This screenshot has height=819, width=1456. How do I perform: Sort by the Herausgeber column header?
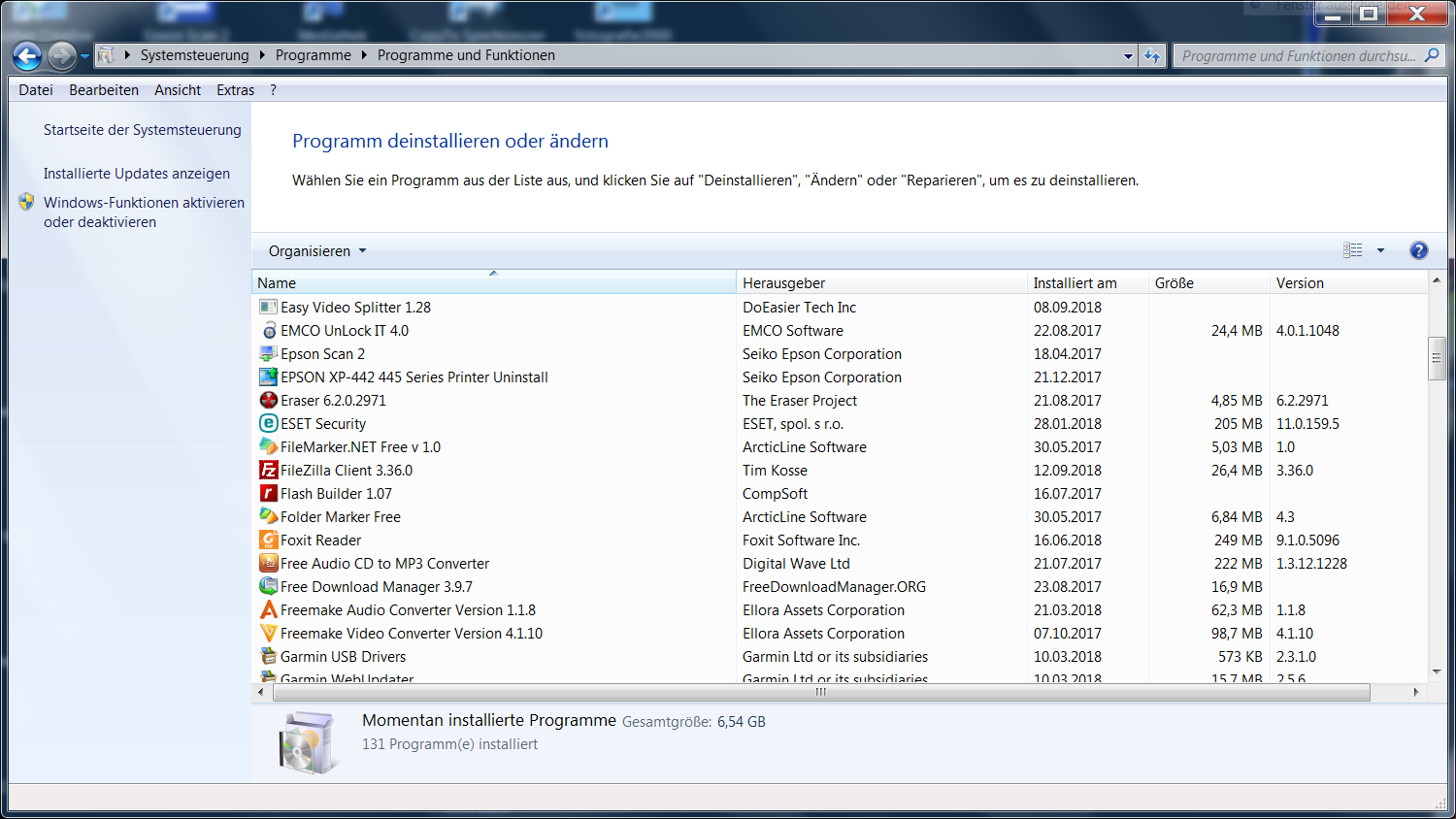881,283
